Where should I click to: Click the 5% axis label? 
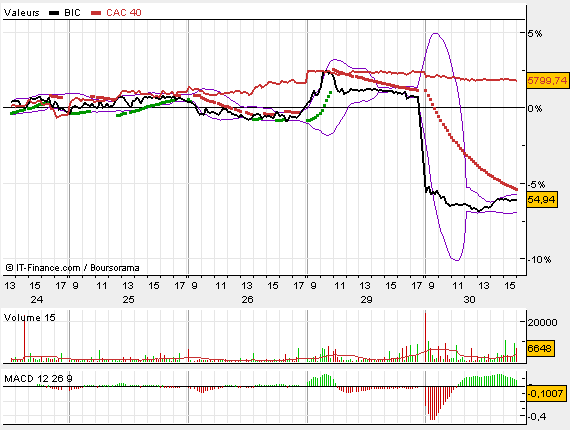click(x=535, y=34)
